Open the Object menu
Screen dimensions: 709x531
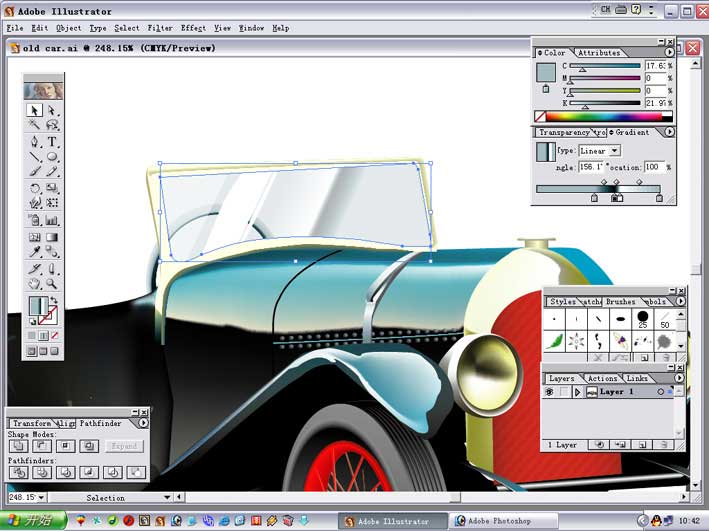69,28
